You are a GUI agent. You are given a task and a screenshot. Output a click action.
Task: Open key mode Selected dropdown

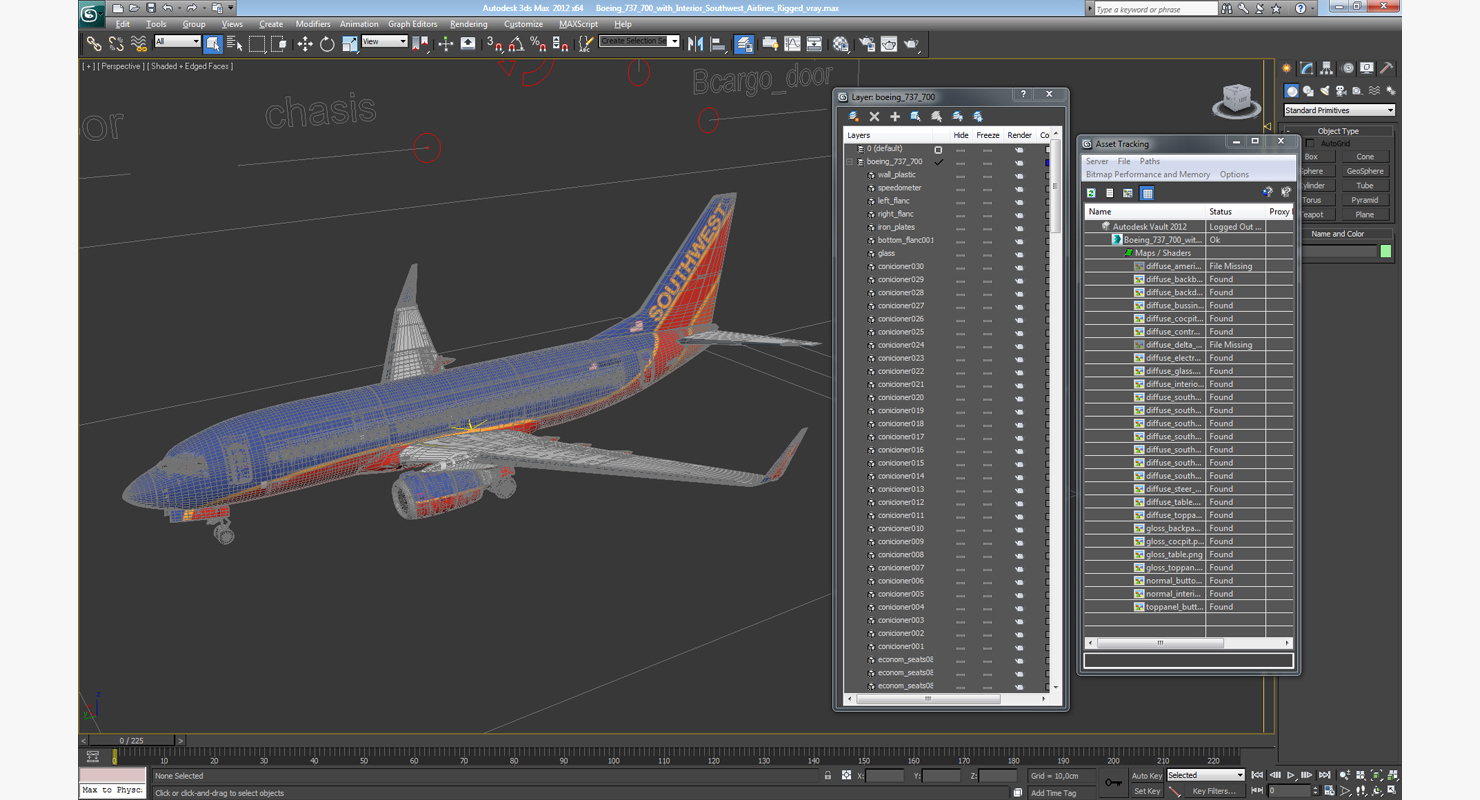pos(1206,776)
